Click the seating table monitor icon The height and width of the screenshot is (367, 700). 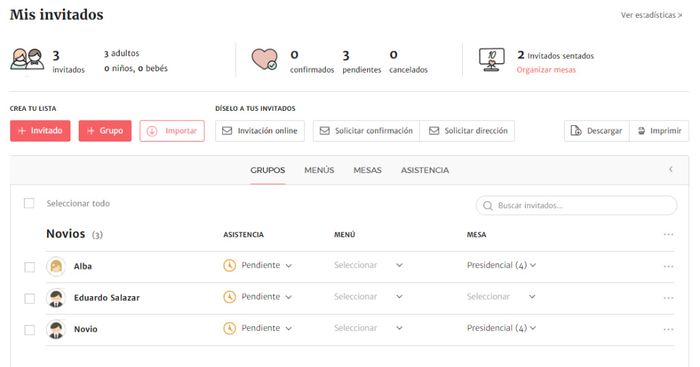(492, 60)
